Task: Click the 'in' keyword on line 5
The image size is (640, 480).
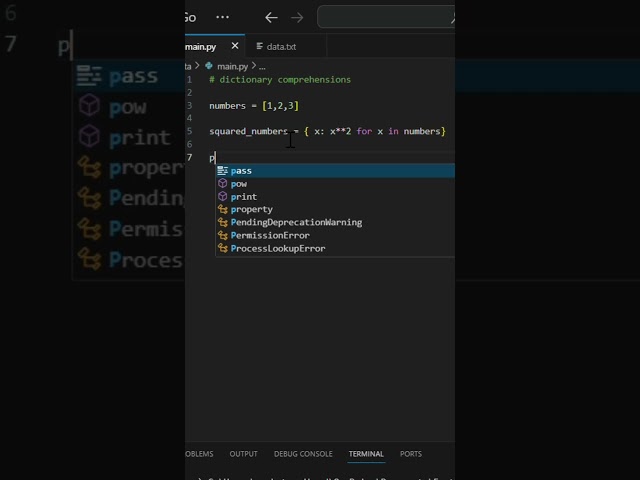Action: [x=393, y=131]
